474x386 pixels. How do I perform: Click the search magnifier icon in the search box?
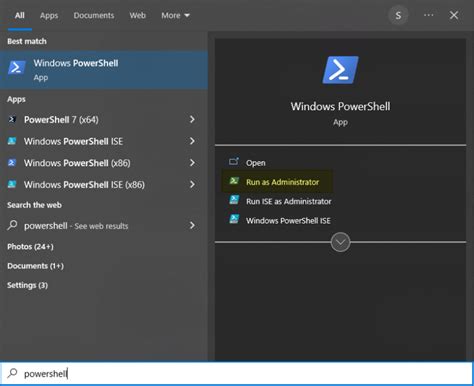point(12,373)
